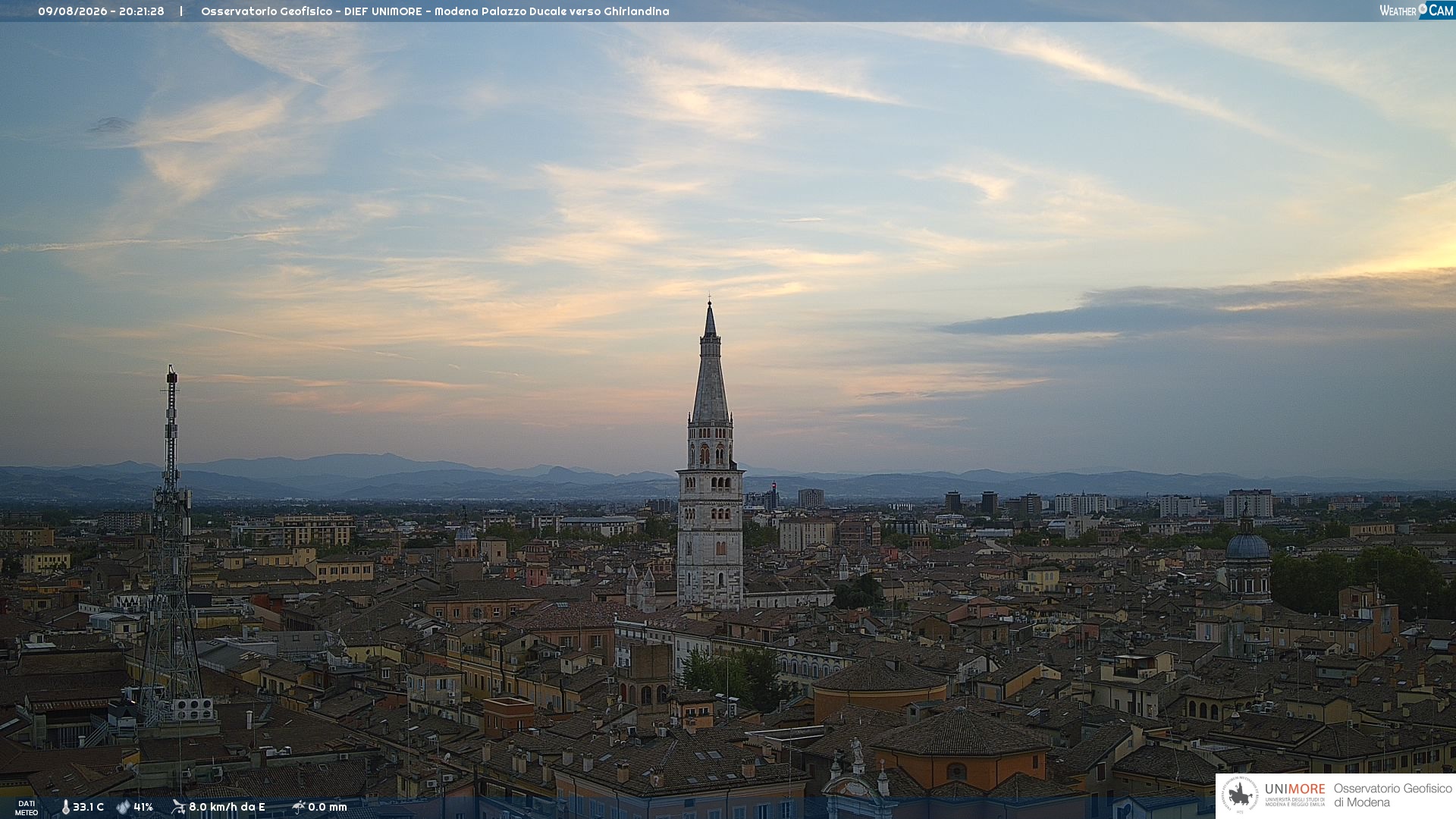Select the timestamp 09/08/2026 - 20:21:28
This screenshot has width=1456, height=819.
[x=101, y=11]
